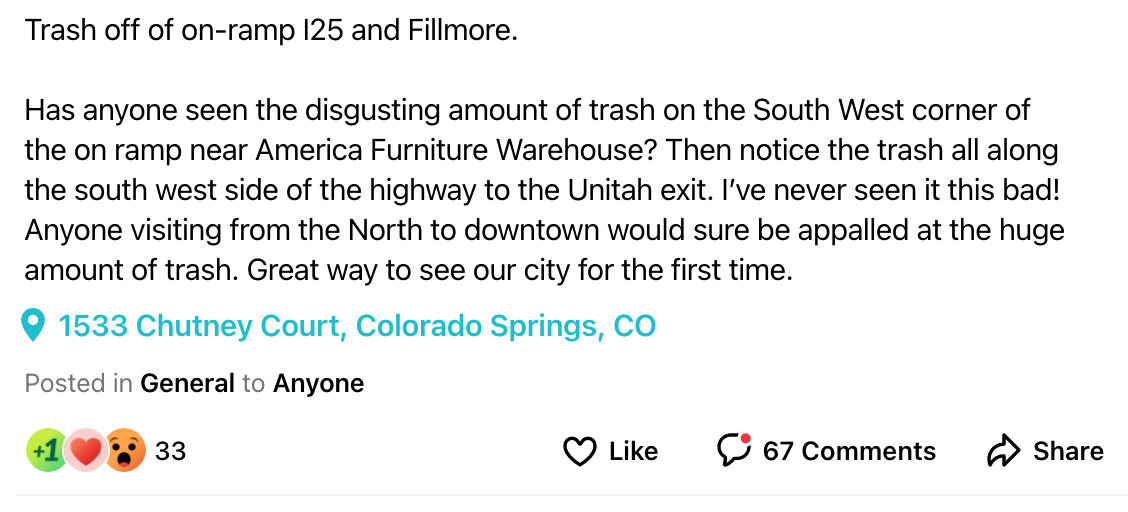Image resolution: width=1128 pixels, height=512 pixels.
Task: Open the 67 Comments thread
Action: coord(848,451)
